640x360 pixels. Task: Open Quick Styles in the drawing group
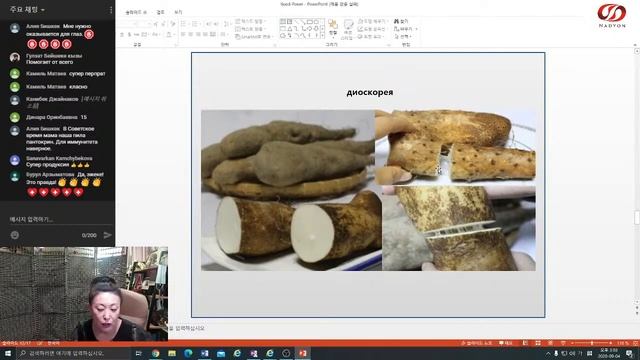pyautogui.click(x=348, y=30)
